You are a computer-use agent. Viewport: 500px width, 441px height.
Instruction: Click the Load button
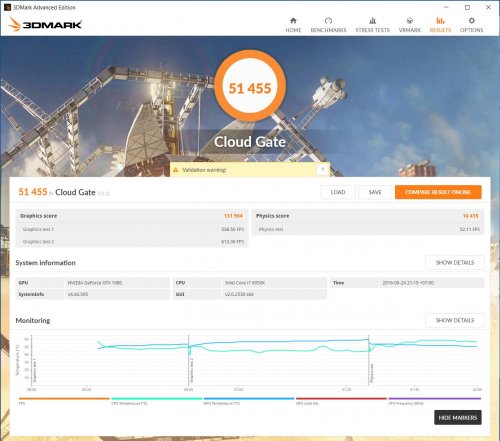(x=338, y=192)
